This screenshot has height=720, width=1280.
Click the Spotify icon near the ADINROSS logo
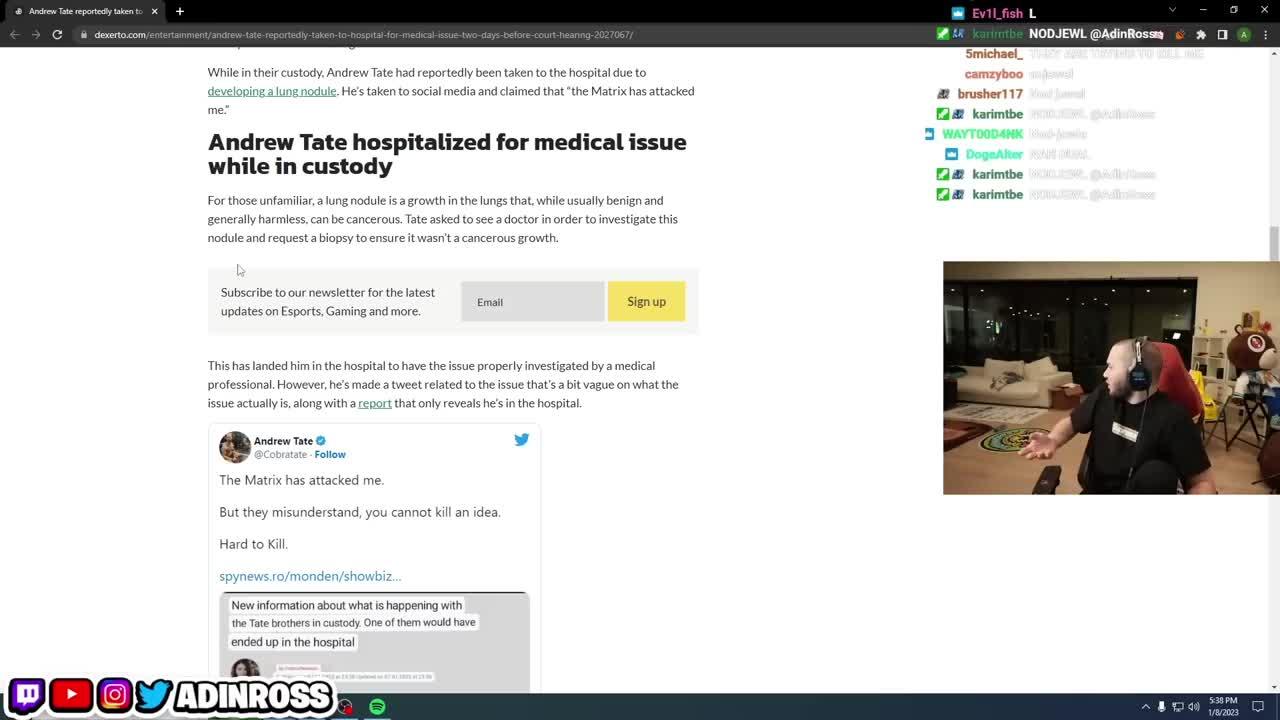pos(377,706)
